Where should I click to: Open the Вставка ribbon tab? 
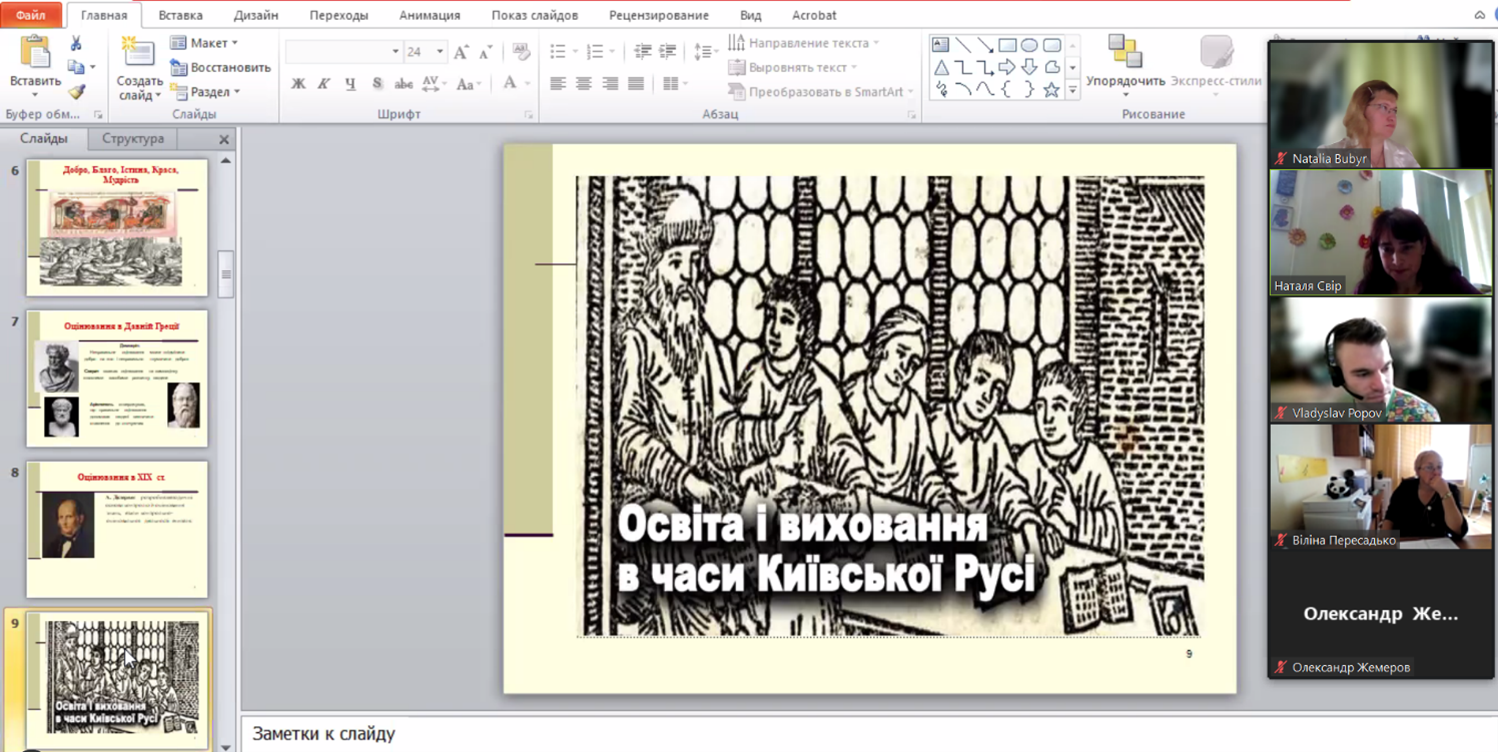[x=180, y=15]
